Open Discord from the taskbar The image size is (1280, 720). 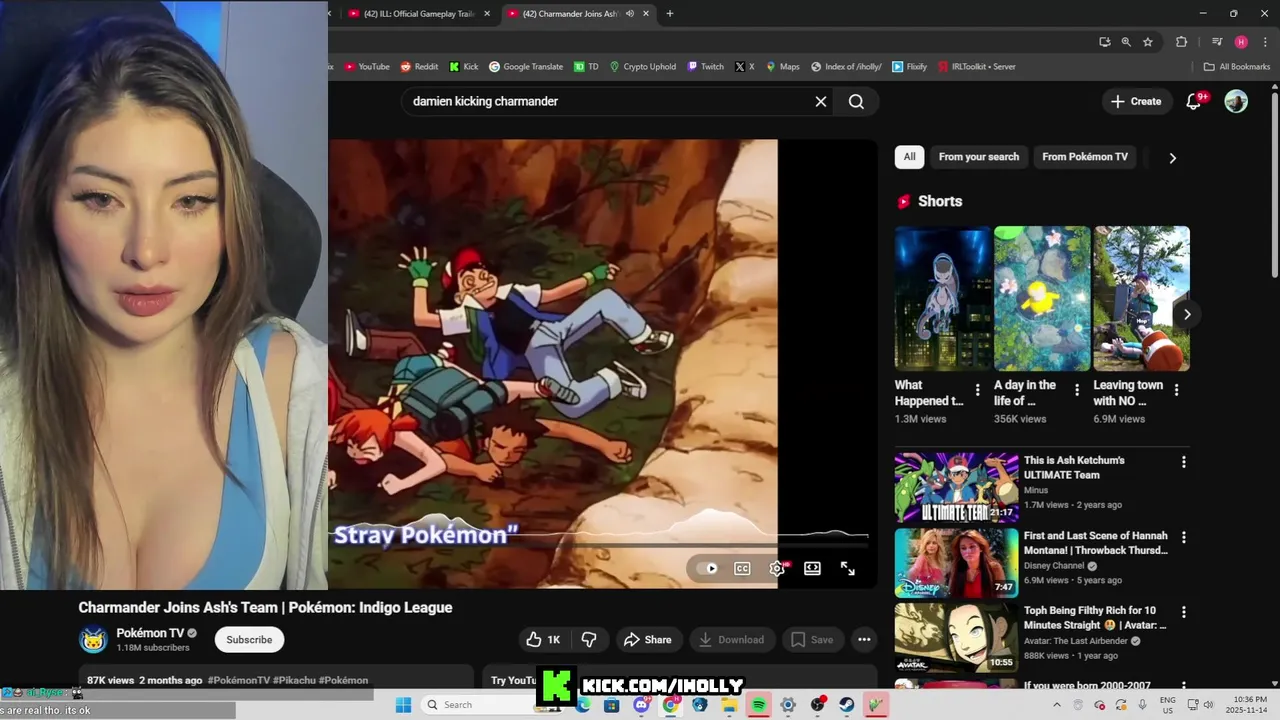point(642,705)
